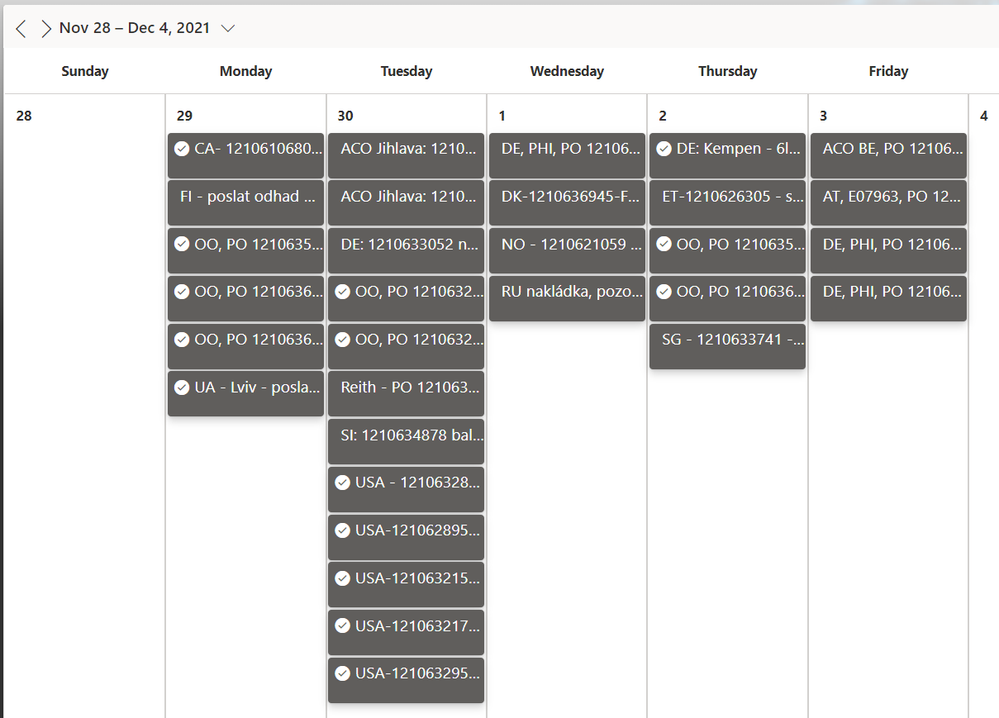Click the DE: Kempen - 6l task title
The height and width of the screenshot is (718, 999).
pyautogui.click(x=738, y=149)
